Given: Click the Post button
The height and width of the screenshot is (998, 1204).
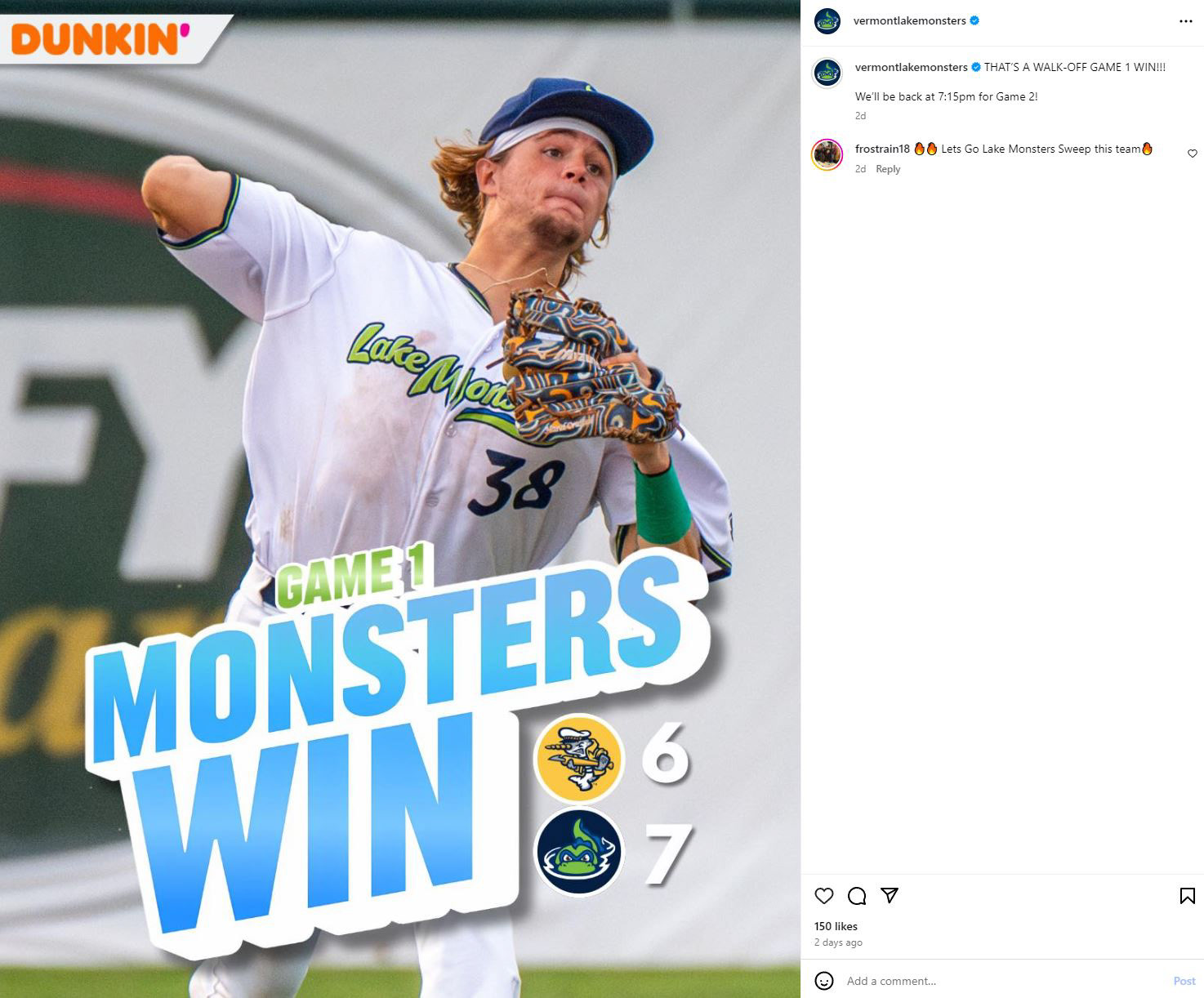Looking at the screenshot, I should (x=1184, y=981).
